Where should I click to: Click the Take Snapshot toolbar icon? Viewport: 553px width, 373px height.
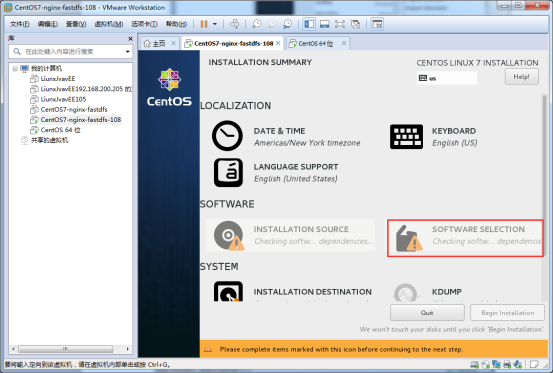[x=256, y=24]
